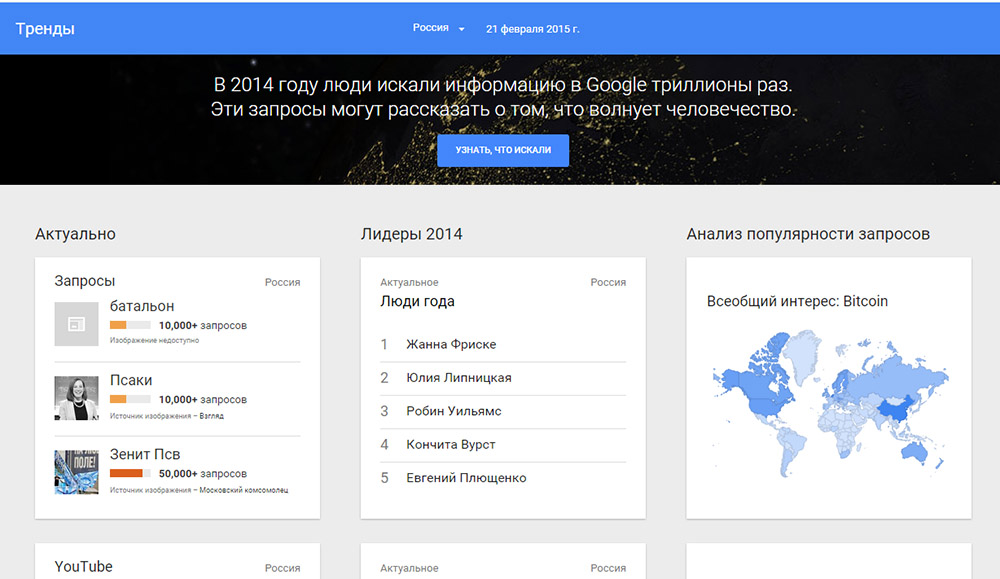Click the Зенит Псв thumbnail
Screen dimensions: 1000x579
pos(77,472)
